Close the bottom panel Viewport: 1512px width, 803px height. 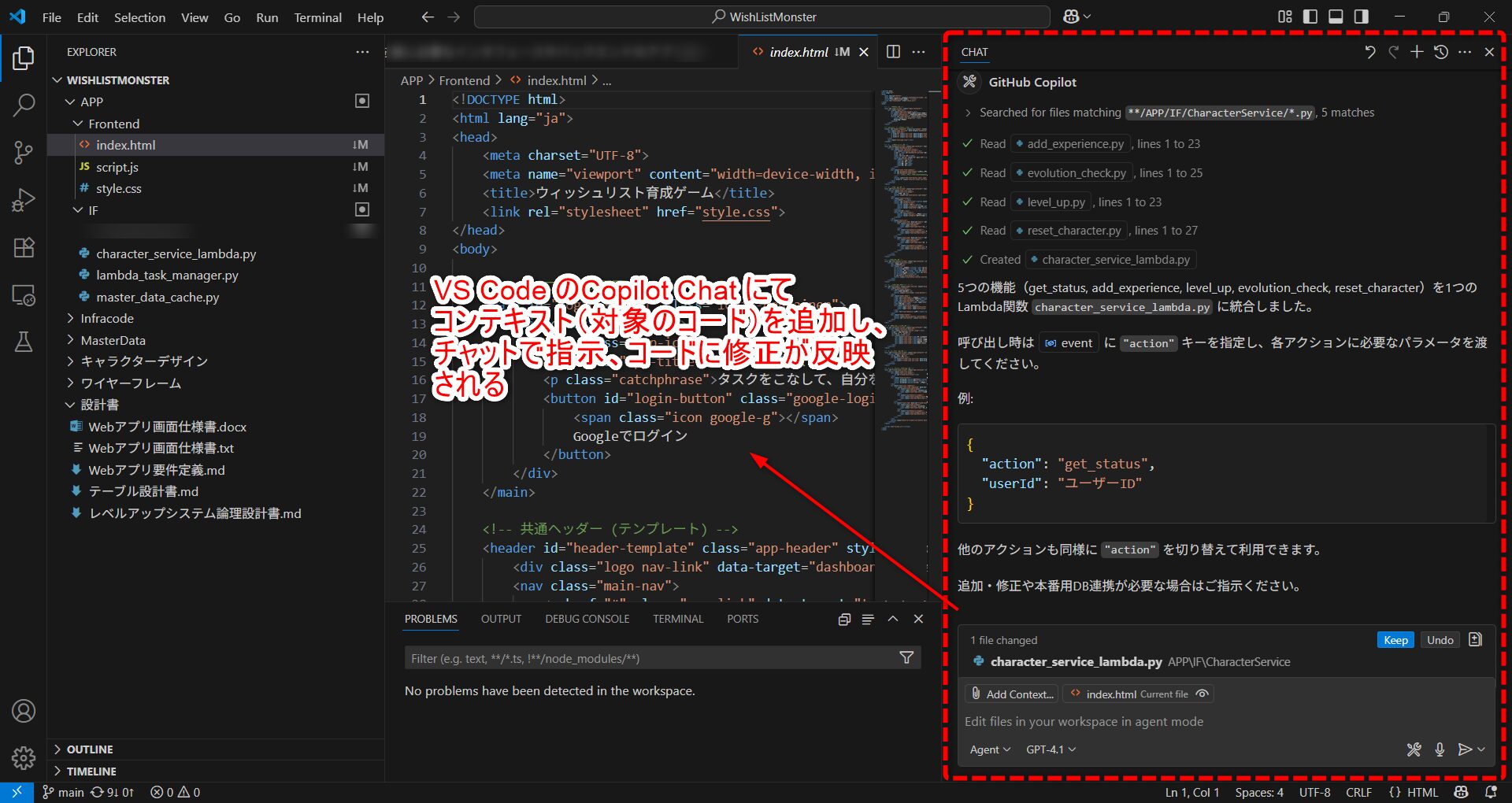click(x=918, y=619)
